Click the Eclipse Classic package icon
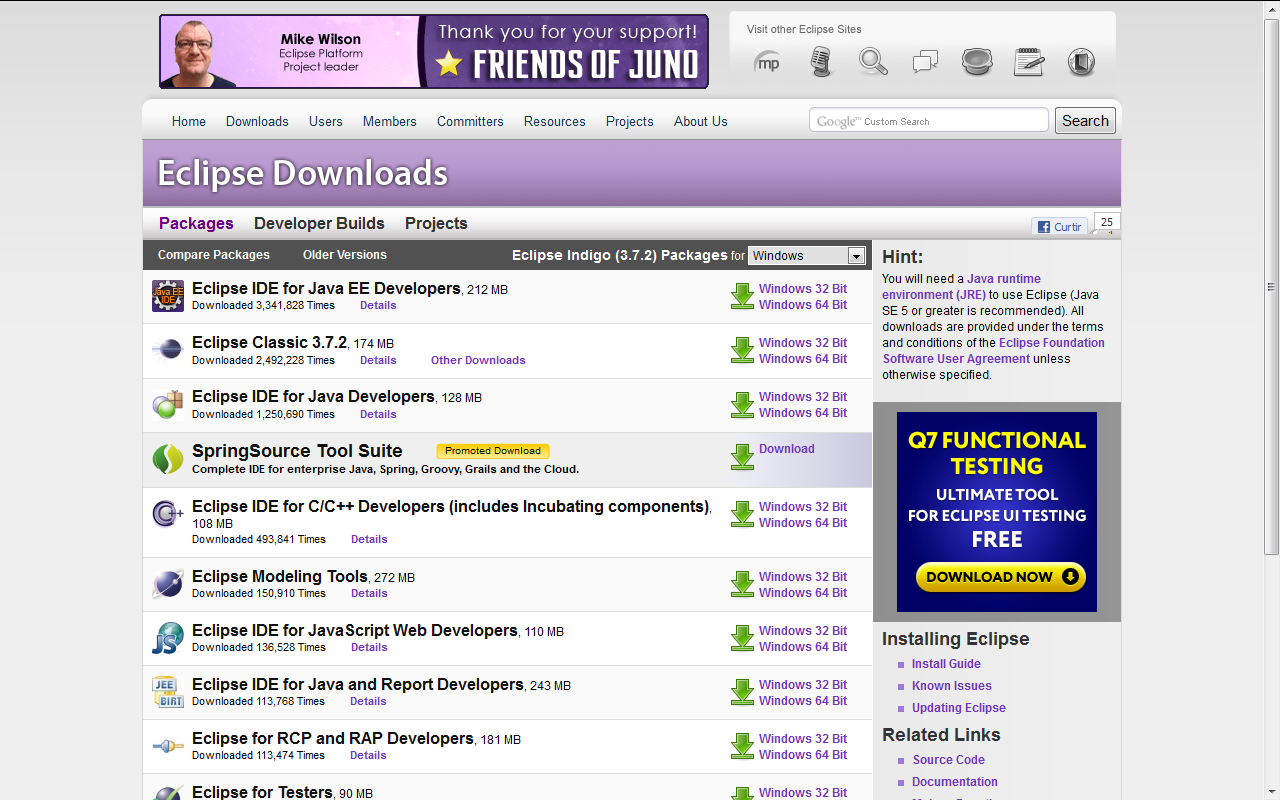The width and height of the screenshot is (1280, 800). 168,350
